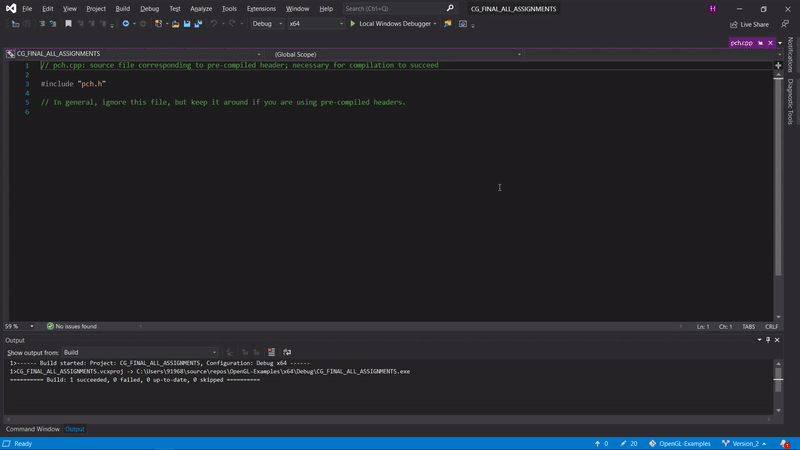Click the Open File folder icon

click(x=175, y=24)
